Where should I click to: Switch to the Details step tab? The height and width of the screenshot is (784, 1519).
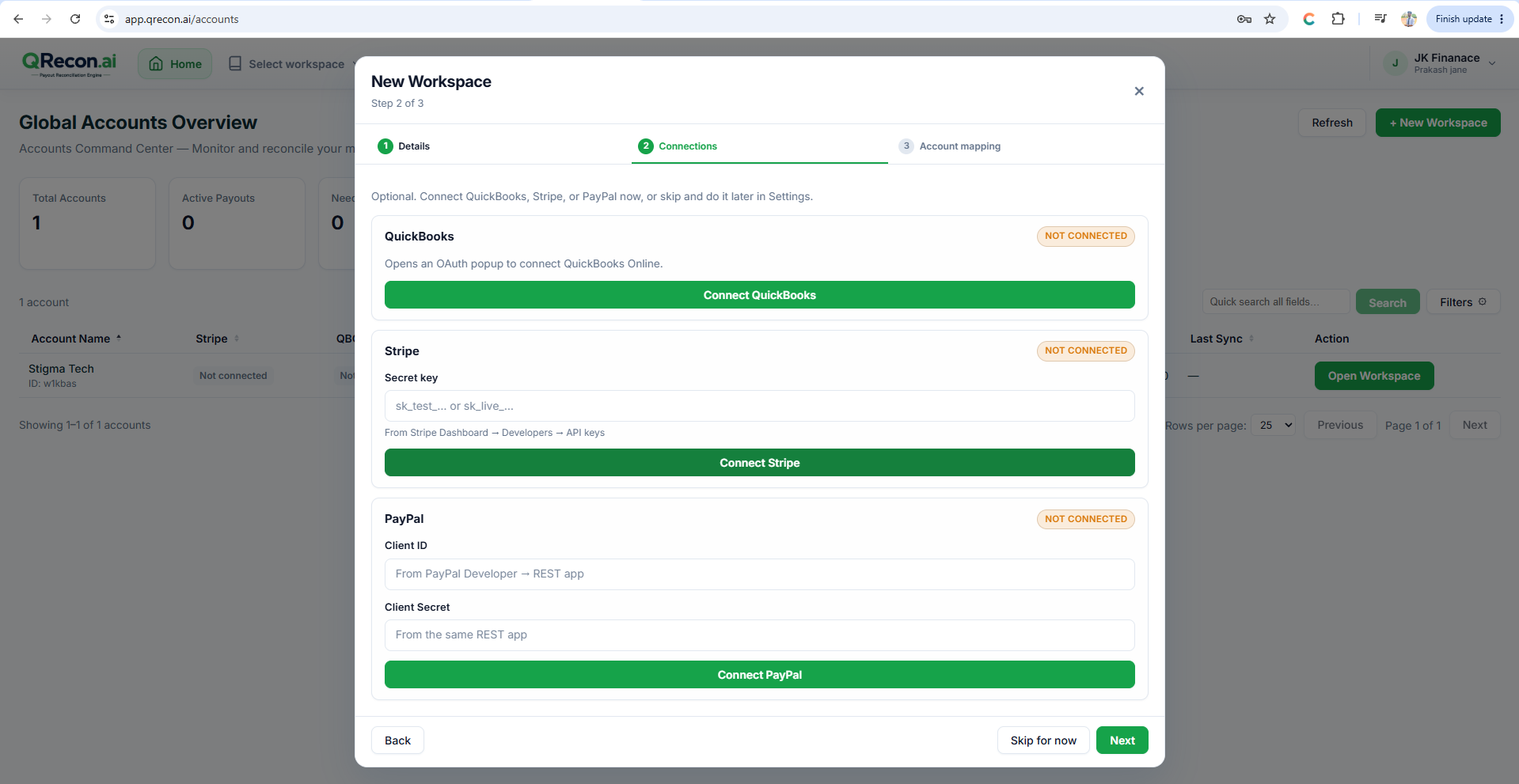(404, 146)
